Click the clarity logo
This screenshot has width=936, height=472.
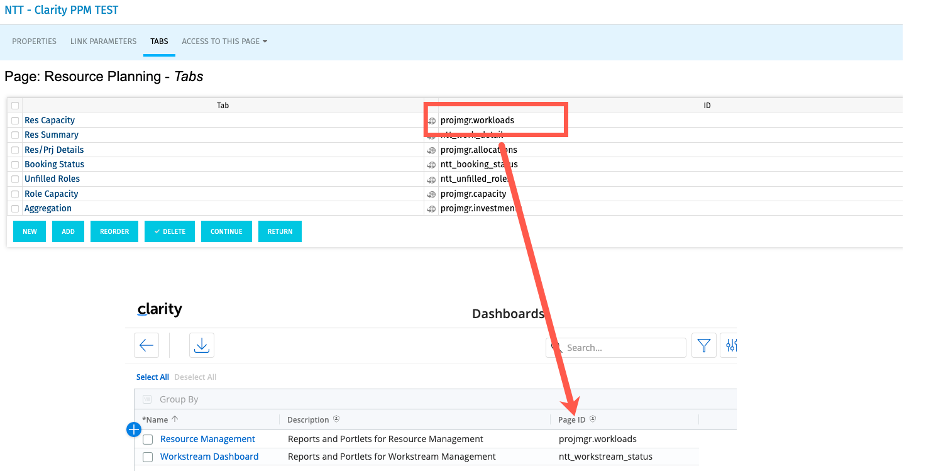pos(159,309)
